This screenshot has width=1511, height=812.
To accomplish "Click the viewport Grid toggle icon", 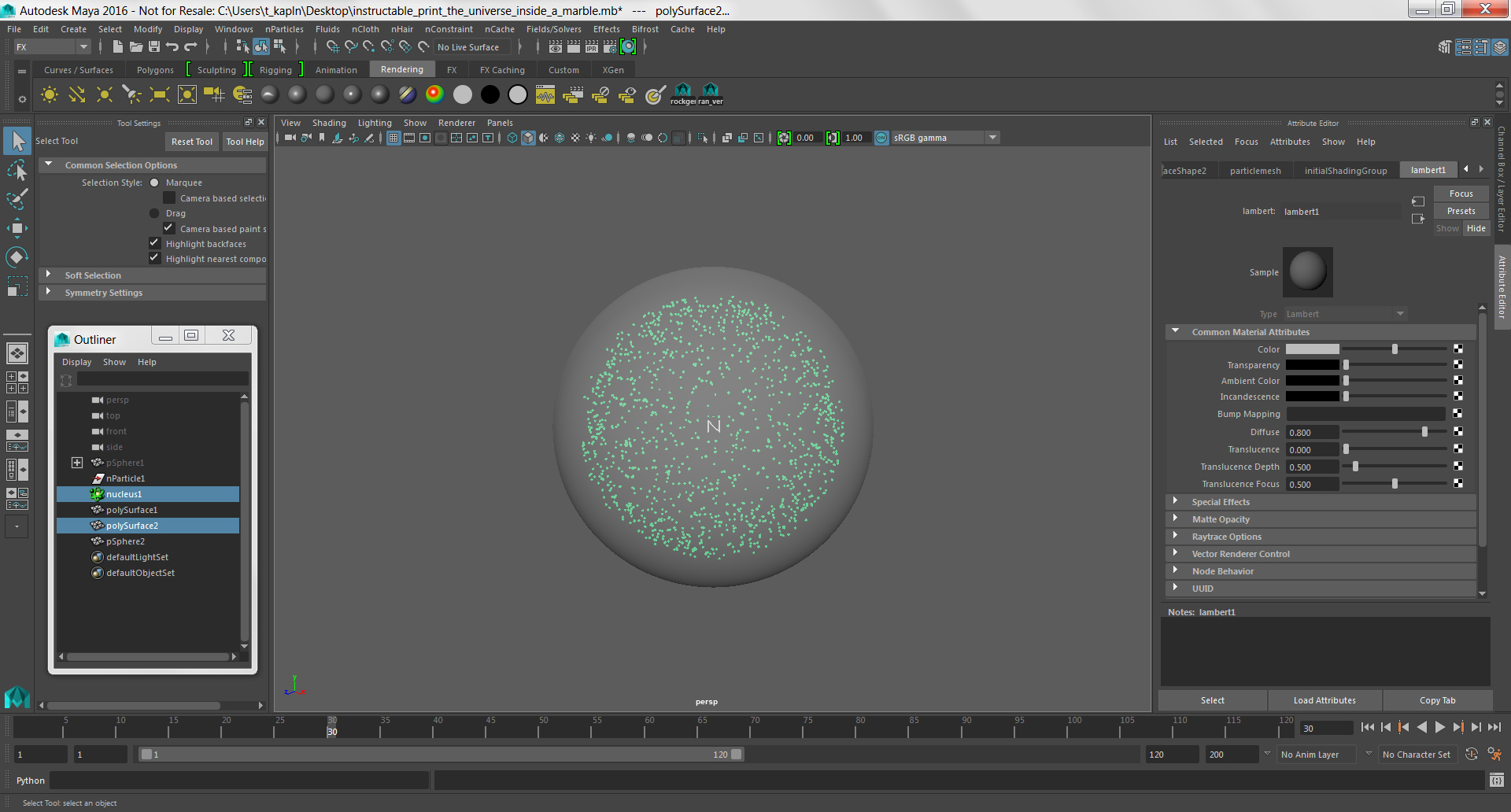I will (x=393, y=138).
